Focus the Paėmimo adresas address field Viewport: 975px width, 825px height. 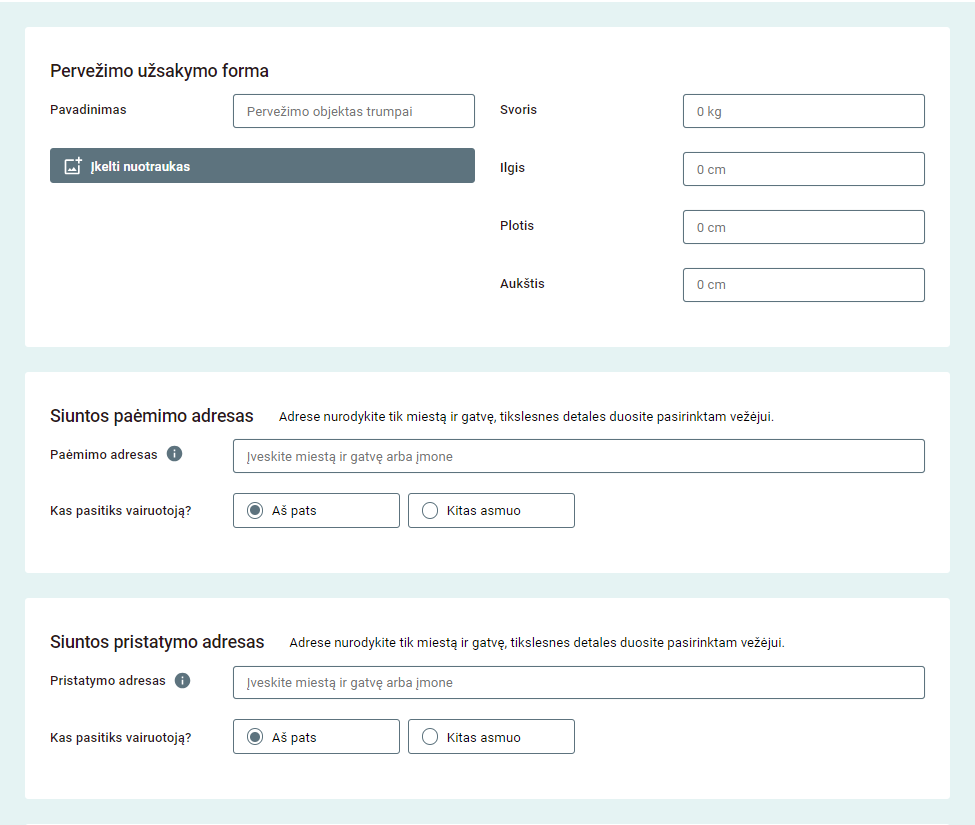(578, 456)
